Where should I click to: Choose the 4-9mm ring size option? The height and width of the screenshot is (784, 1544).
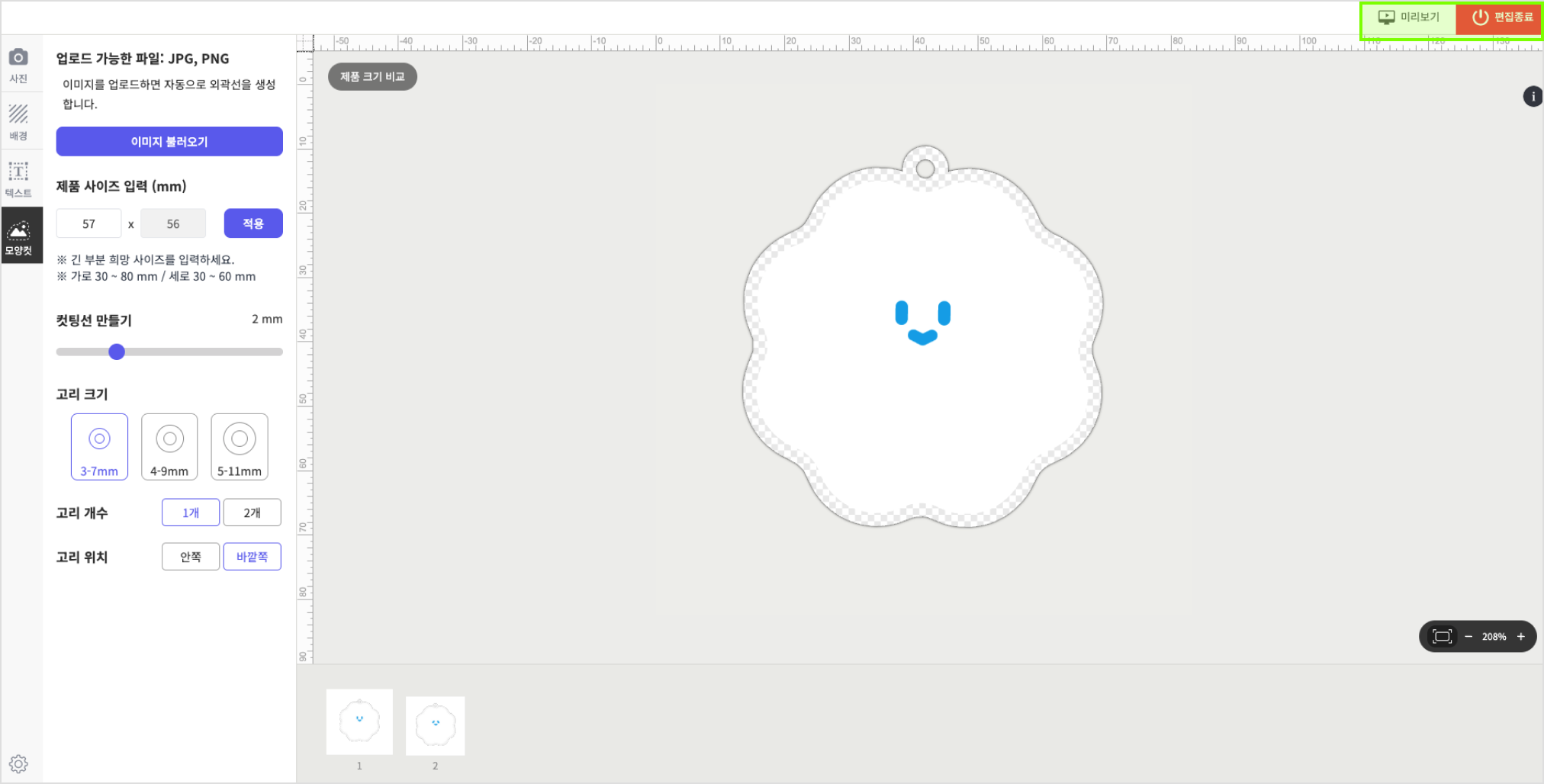[x=169, y=447]
